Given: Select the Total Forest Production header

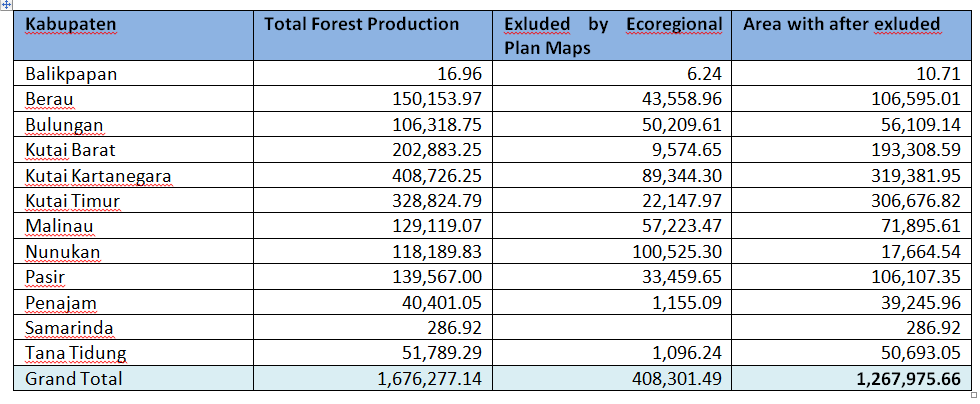Looking at the screenshot, I should [x=362, y=24].
